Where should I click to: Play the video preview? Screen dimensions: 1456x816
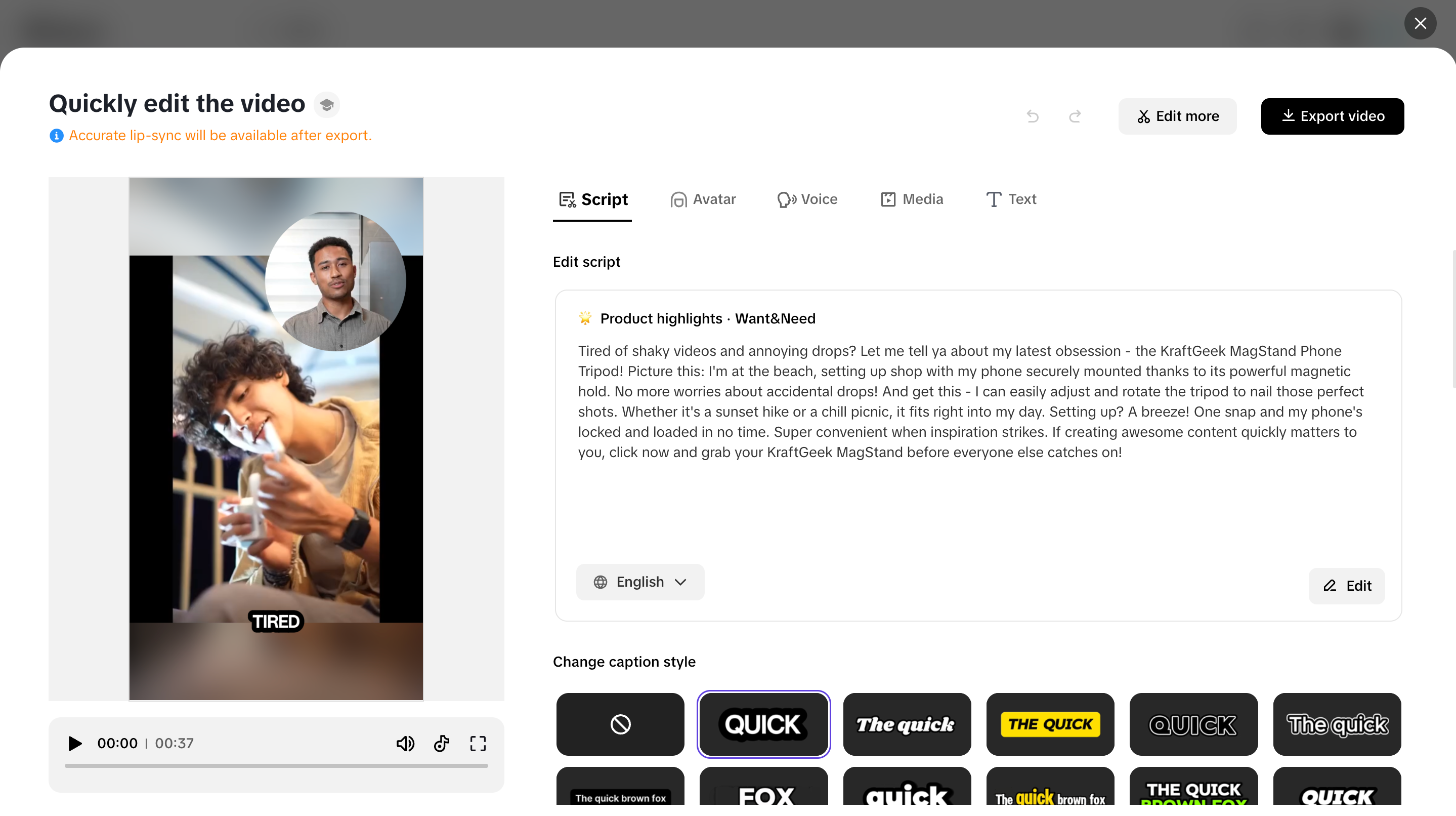74,743
